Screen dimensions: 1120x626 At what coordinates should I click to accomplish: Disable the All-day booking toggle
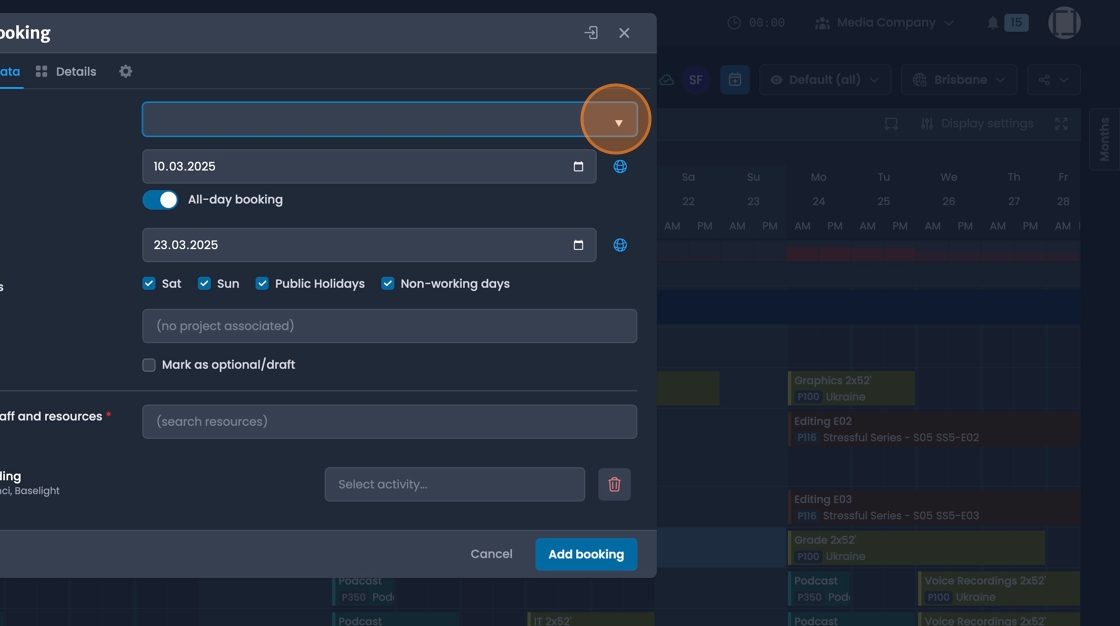[x=160, y=199]
